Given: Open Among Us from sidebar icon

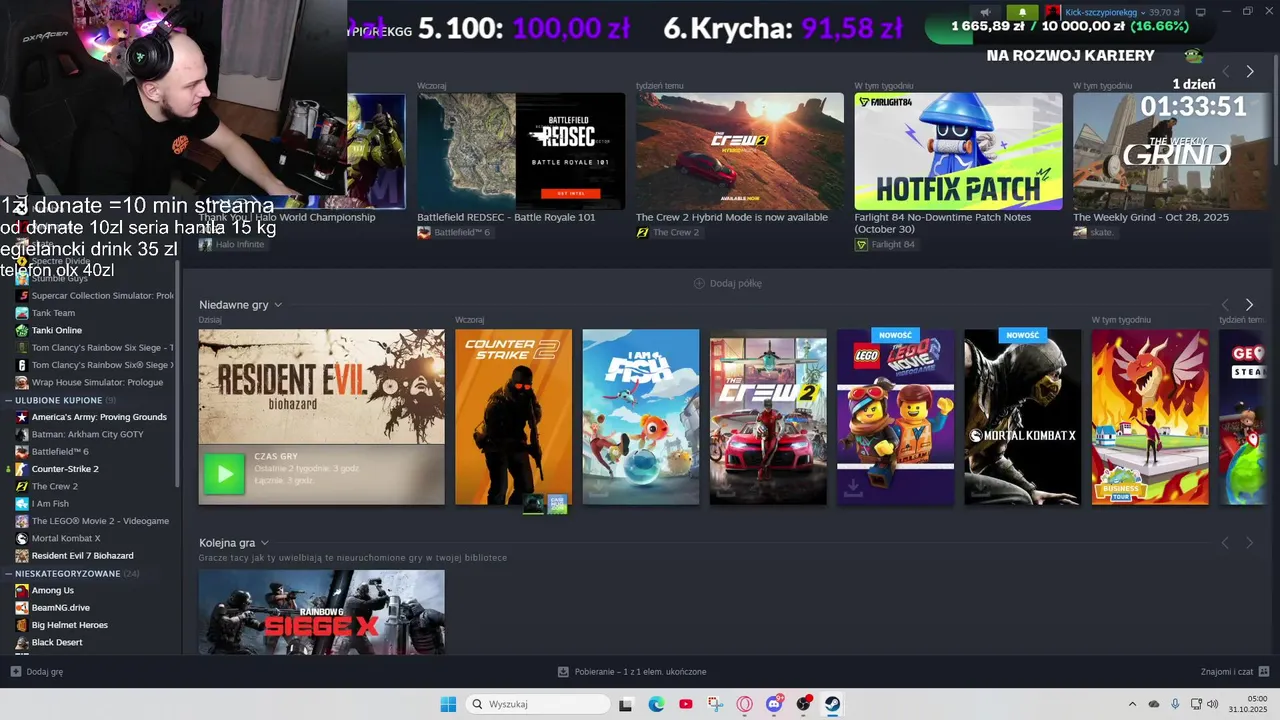Looking at the screenshot, I should (22, 590).
